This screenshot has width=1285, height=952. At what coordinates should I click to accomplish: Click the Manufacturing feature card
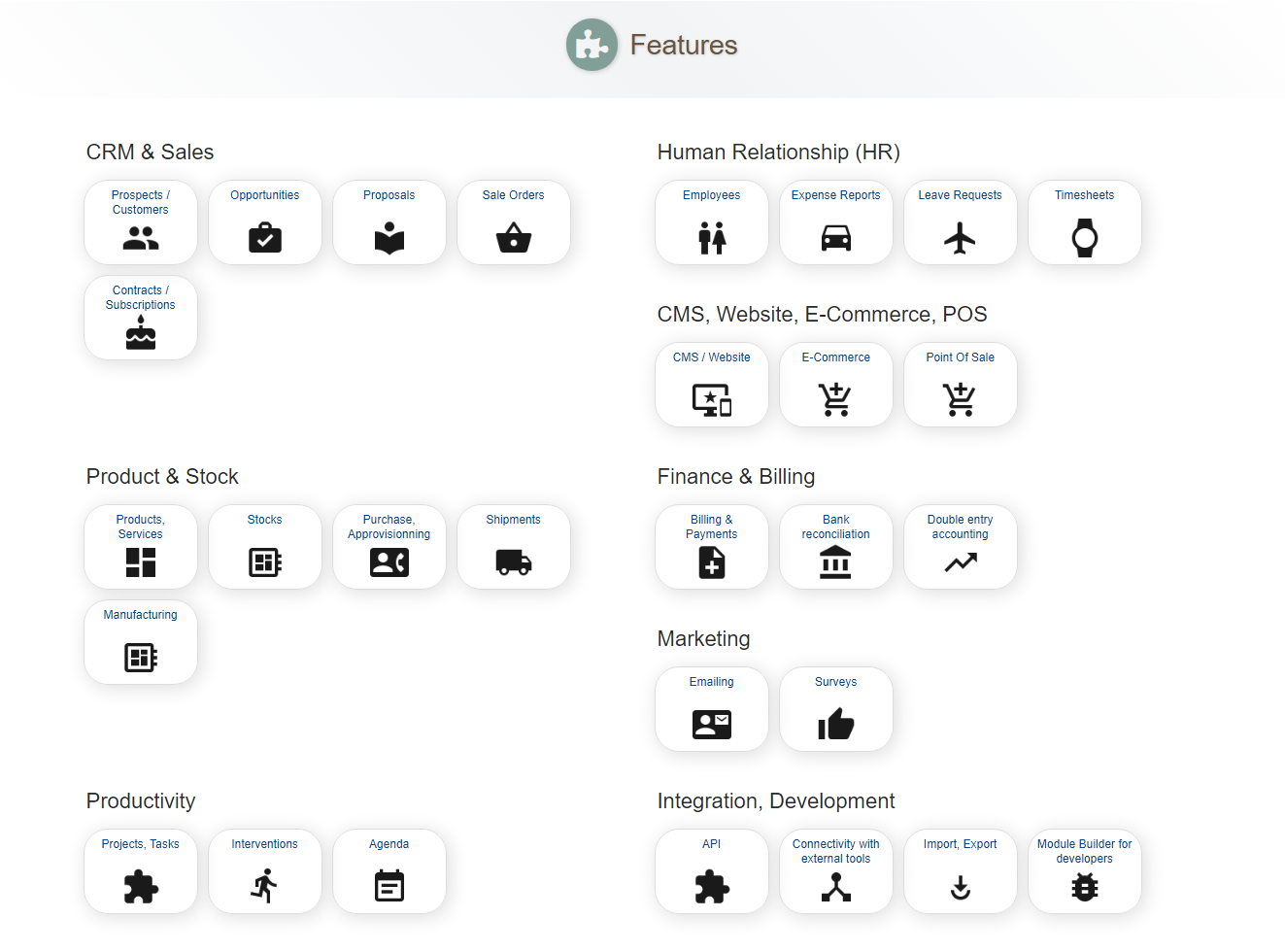point(141,642)
